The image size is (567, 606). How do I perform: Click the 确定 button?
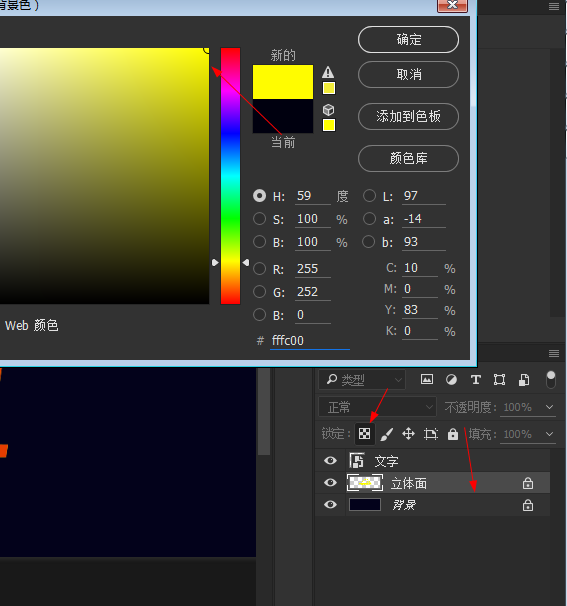(409, 39)
